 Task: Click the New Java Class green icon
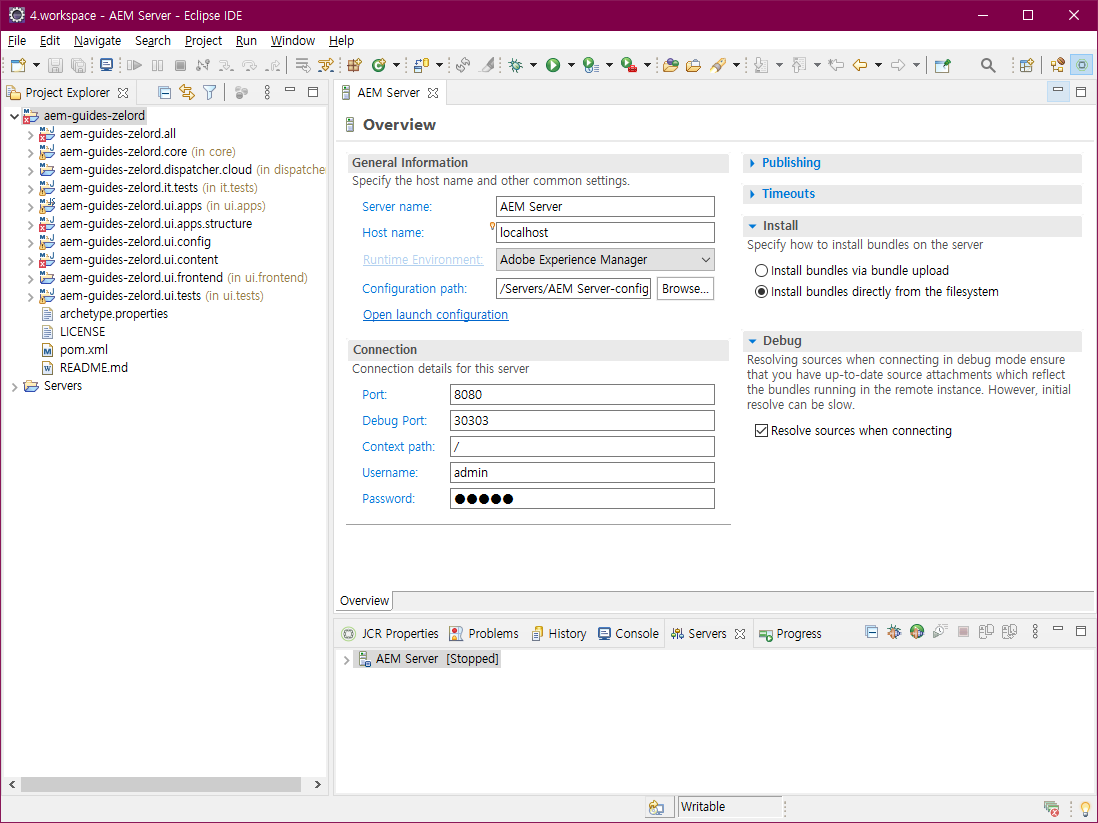(379, 65)
